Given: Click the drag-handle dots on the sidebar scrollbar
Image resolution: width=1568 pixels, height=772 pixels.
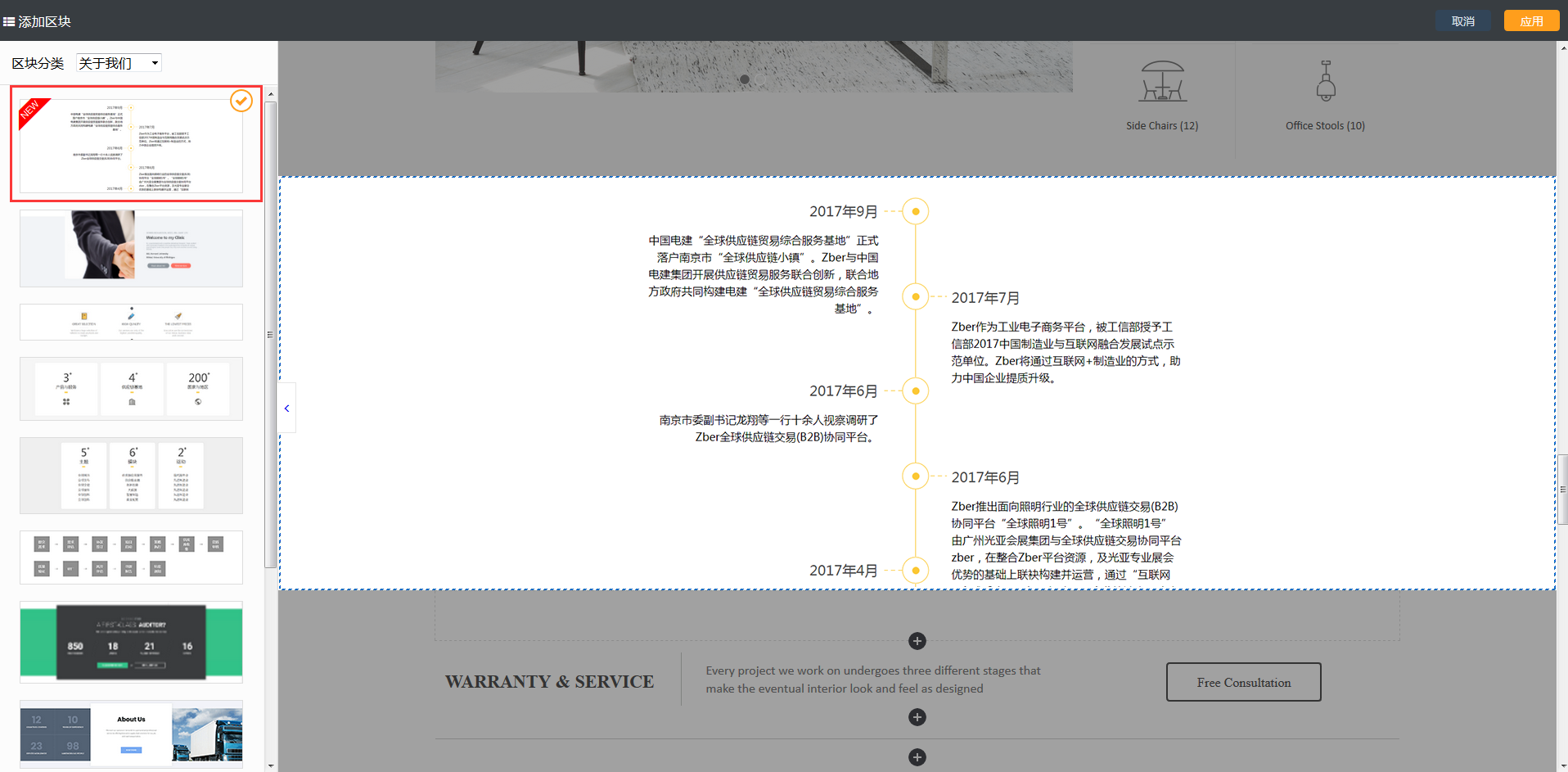Looking at the screenshot, I should tap(270, 334).
